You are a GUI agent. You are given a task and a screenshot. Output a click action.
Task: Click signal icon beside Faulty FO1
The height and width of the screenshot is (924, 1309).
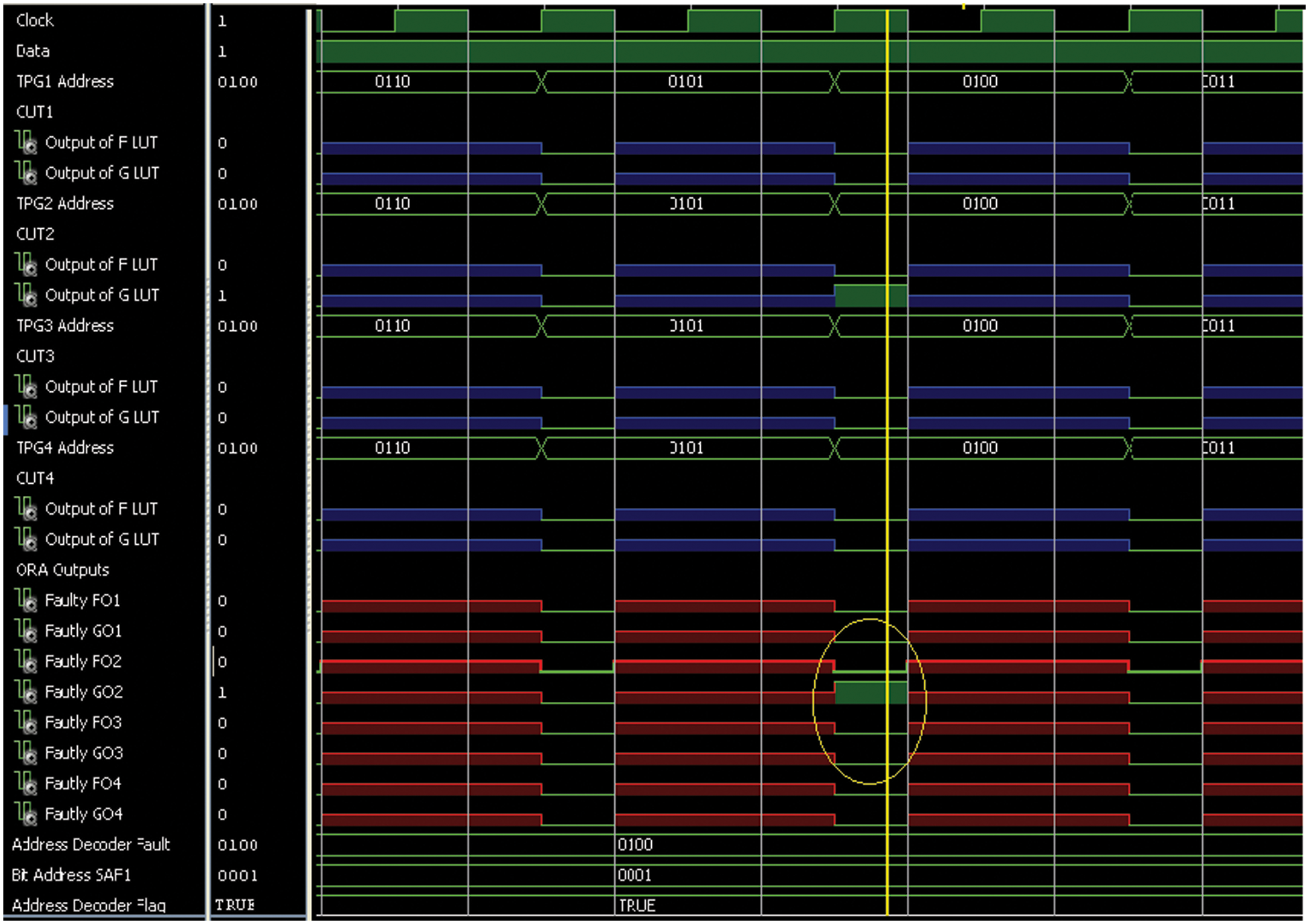(26, 600)
